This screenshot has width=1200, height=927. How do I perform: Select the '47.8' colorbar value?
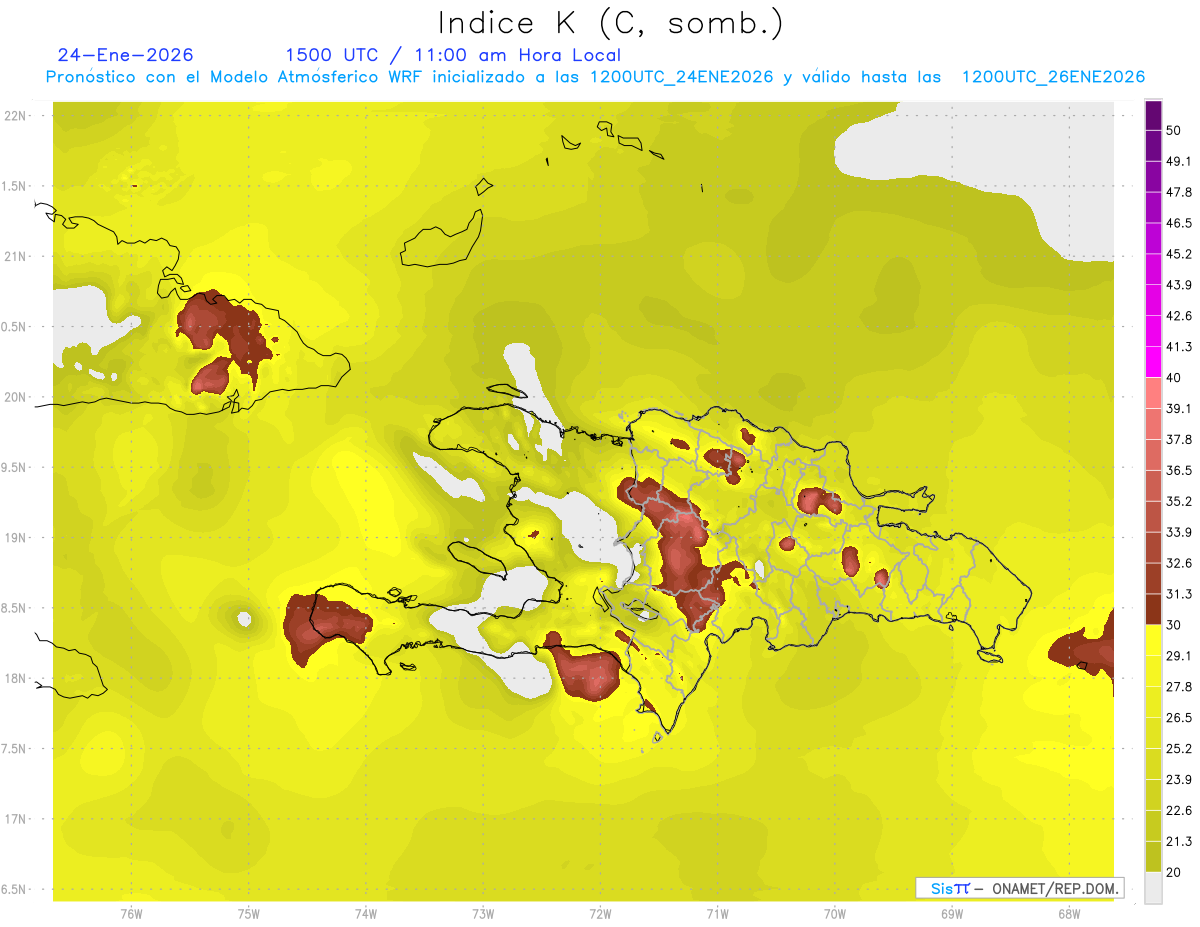click(x=1179, y=192)
